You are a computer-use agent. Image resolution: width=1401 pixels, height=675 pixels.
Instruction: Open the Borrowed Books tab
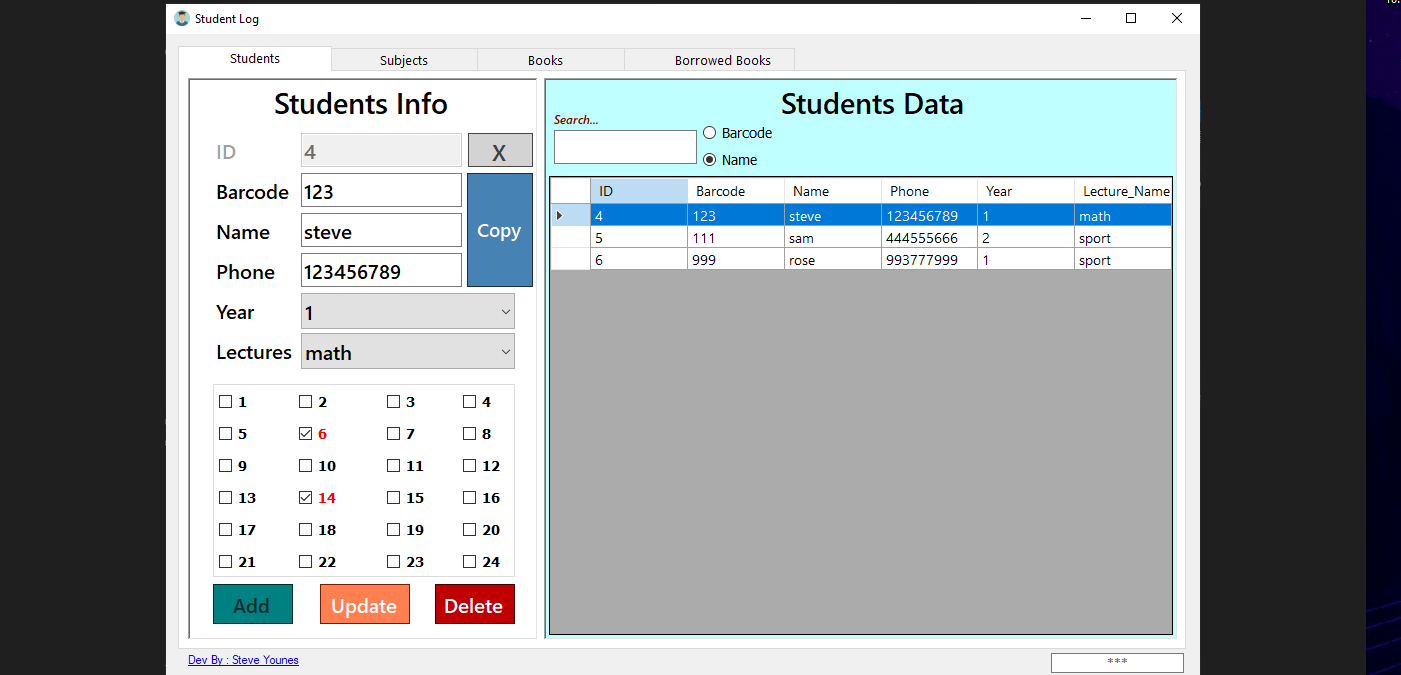tap(722, 60)
